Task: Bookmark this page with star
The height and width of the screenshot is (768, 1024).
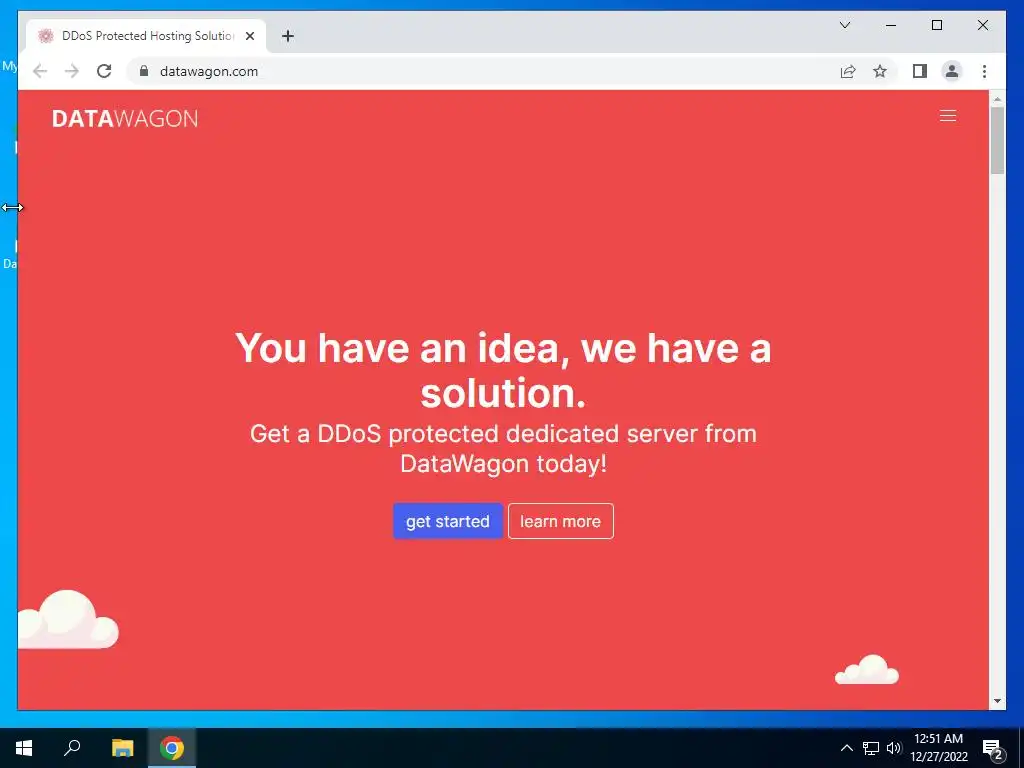Action: click(880, 71)
